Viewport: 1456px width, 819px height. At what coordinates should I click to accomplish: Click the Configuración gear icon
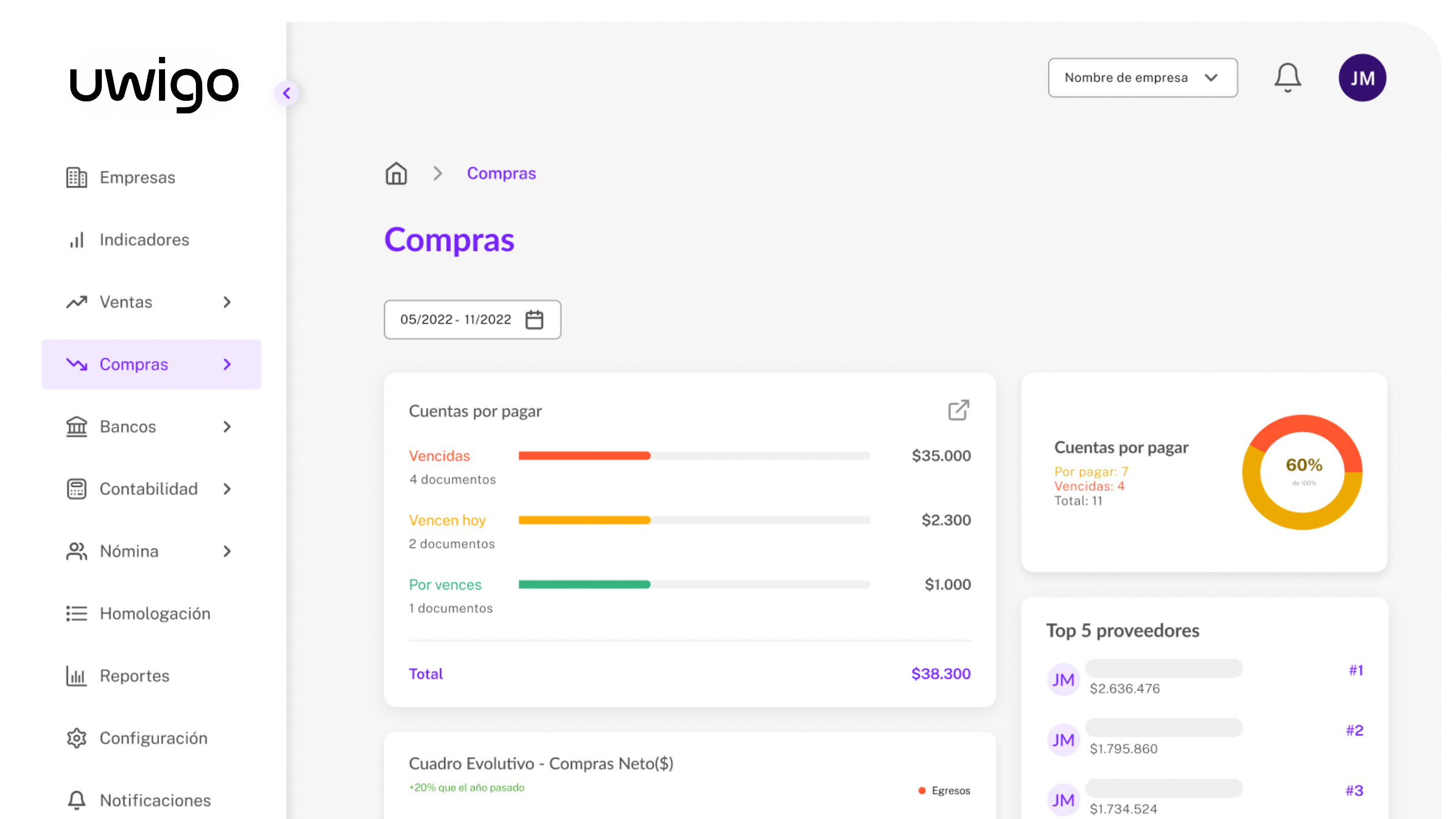[76, 738]
